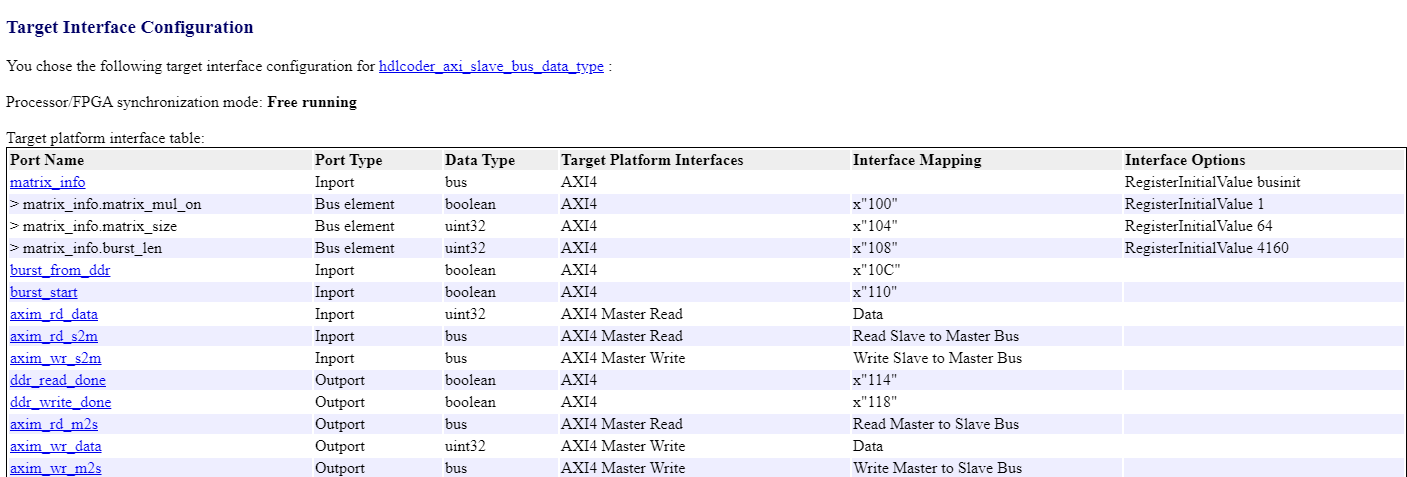The width and height of the screenshot is (1407, 477).
Task: Click the Target Interface Configuration heading
Action: 130,28
